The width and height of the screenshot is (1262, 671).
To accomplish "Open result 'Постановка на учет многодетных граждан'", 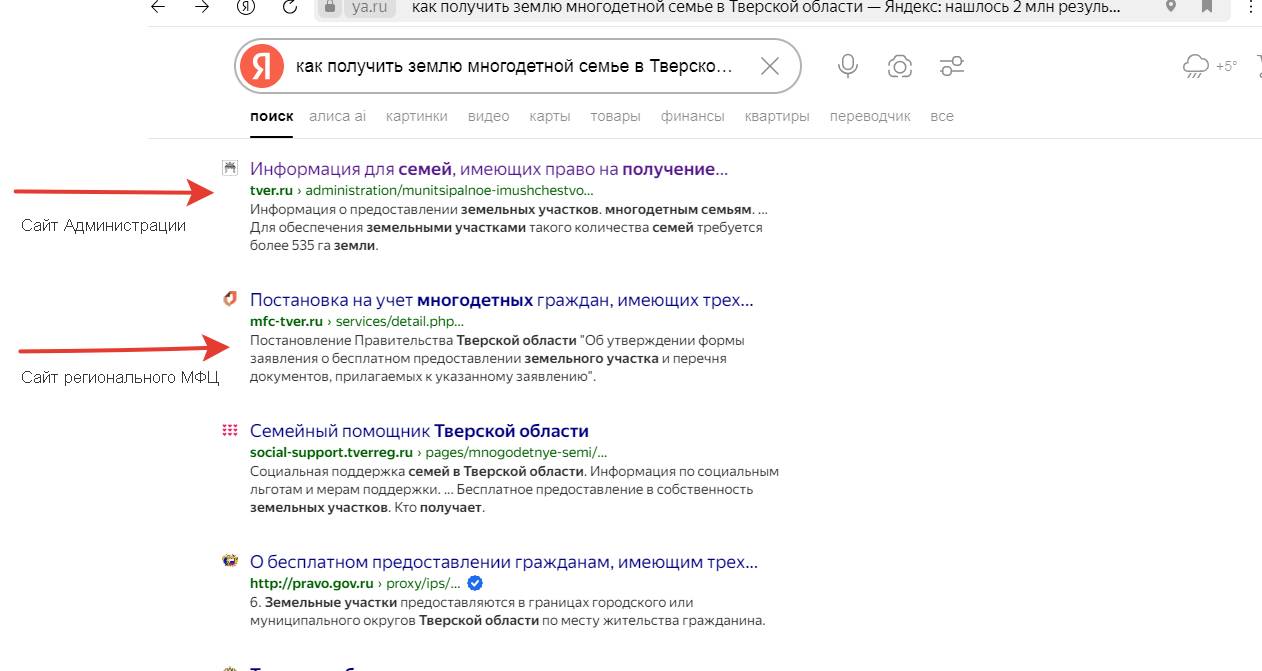I will (502, 299).
